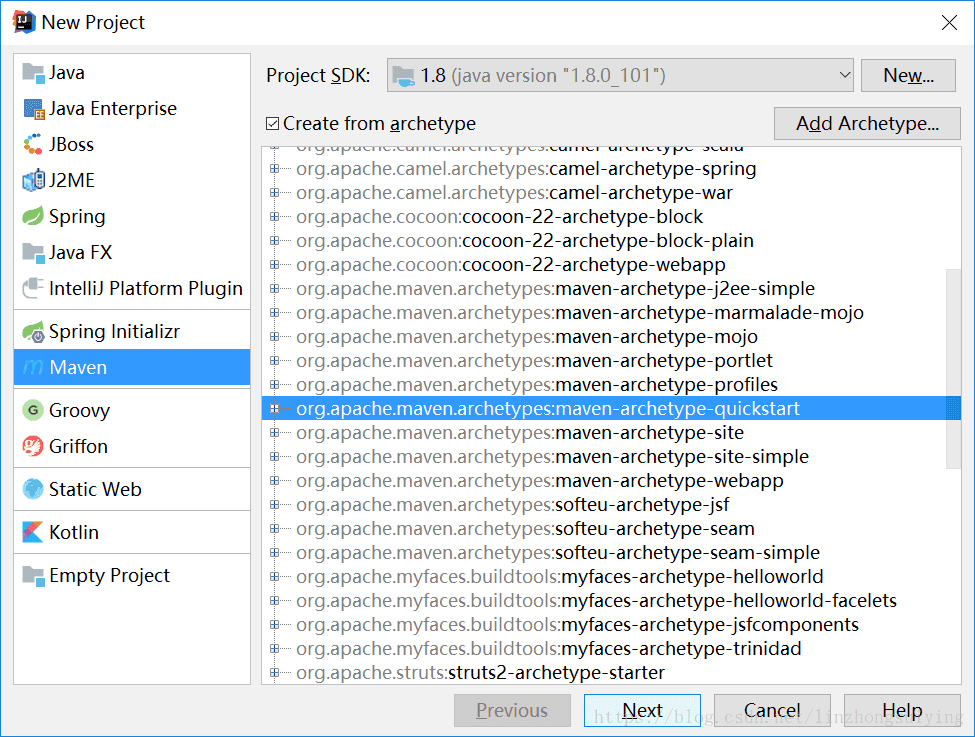Viewport: 975px width, 737px height.
Task: Select Static Web project type
Action: click(x=132, y=489)
